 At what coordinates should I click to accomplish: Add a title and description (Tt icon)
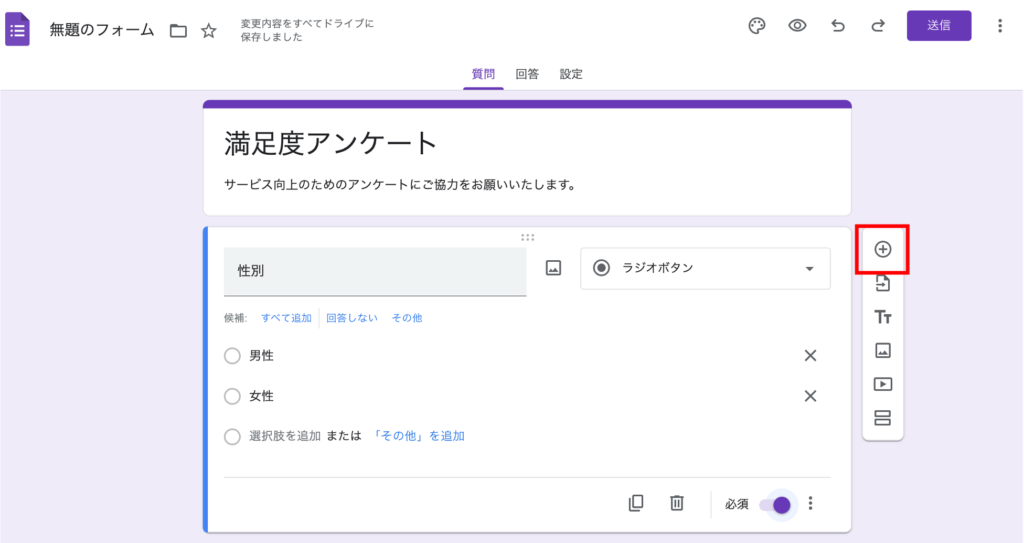tap(883, 317)
